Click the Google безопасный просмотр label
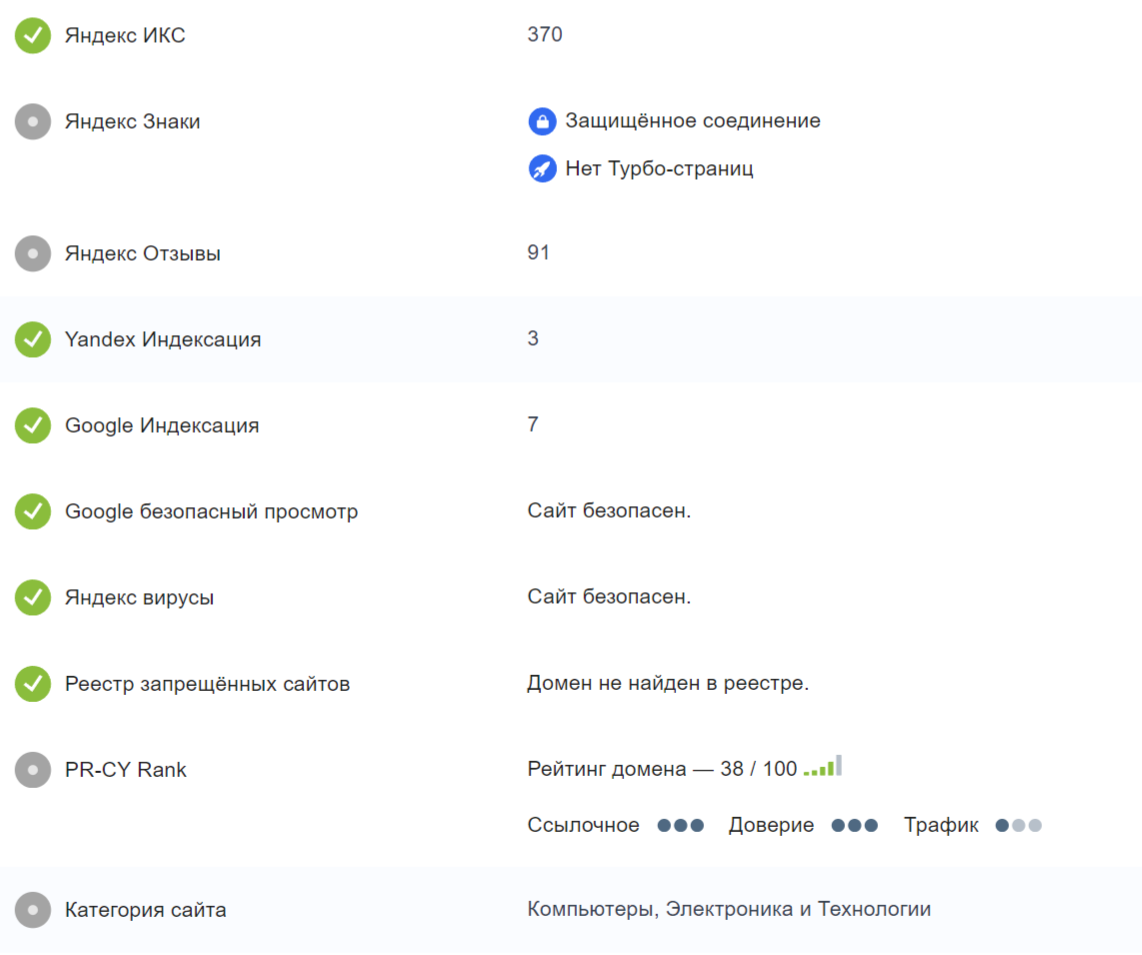Image resolution: width=1142 pixels, height=955 pixels. click(x=212, y=511)
